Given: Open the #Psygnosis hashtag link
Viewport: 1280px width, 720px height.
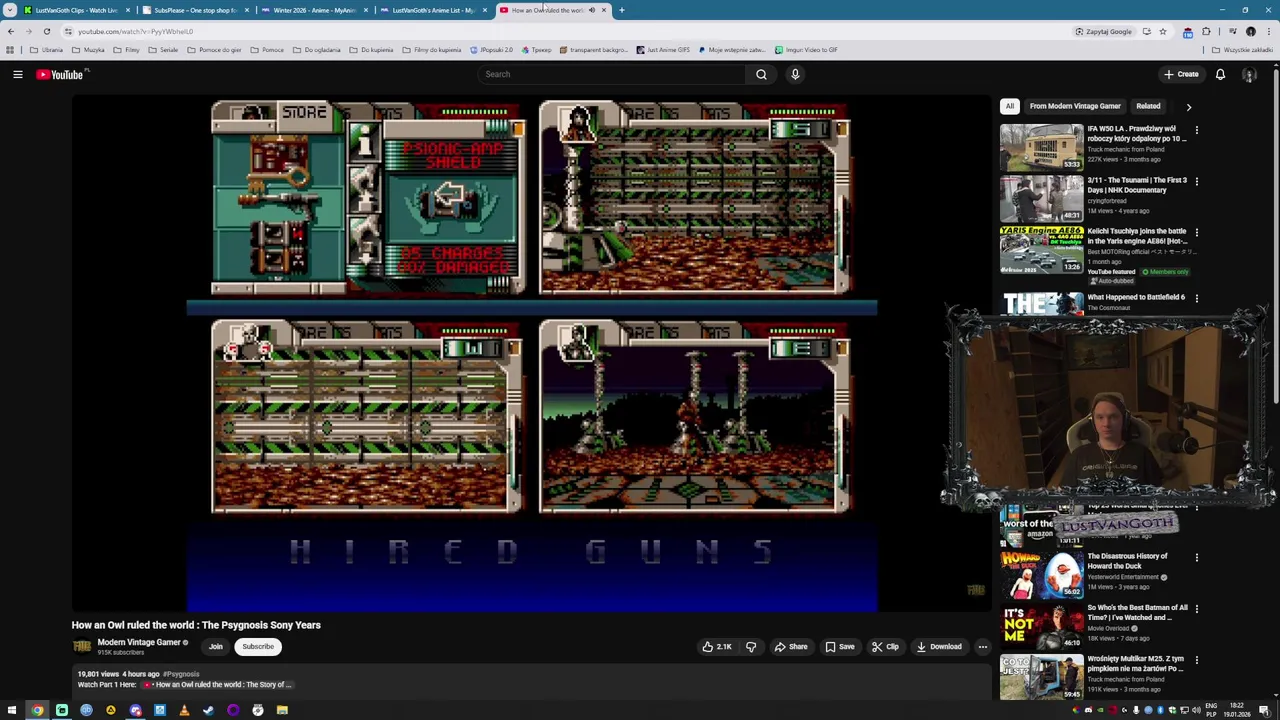Looking at the screenshot, I should click(x=181, y=674).
